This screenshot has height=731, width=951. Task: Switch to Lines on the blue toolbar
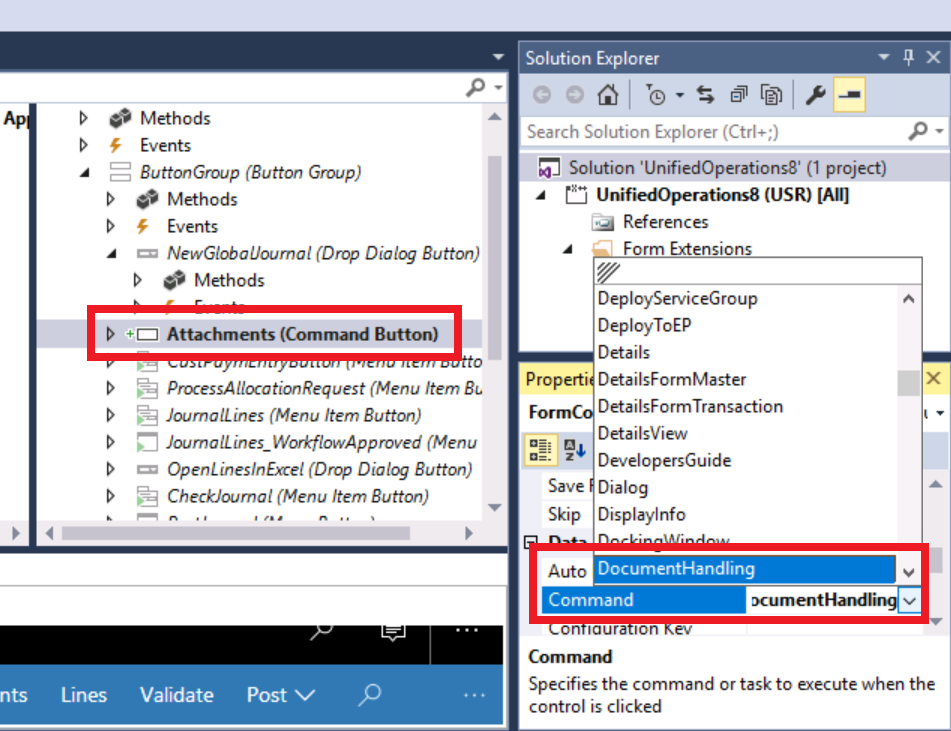[83, 695]
